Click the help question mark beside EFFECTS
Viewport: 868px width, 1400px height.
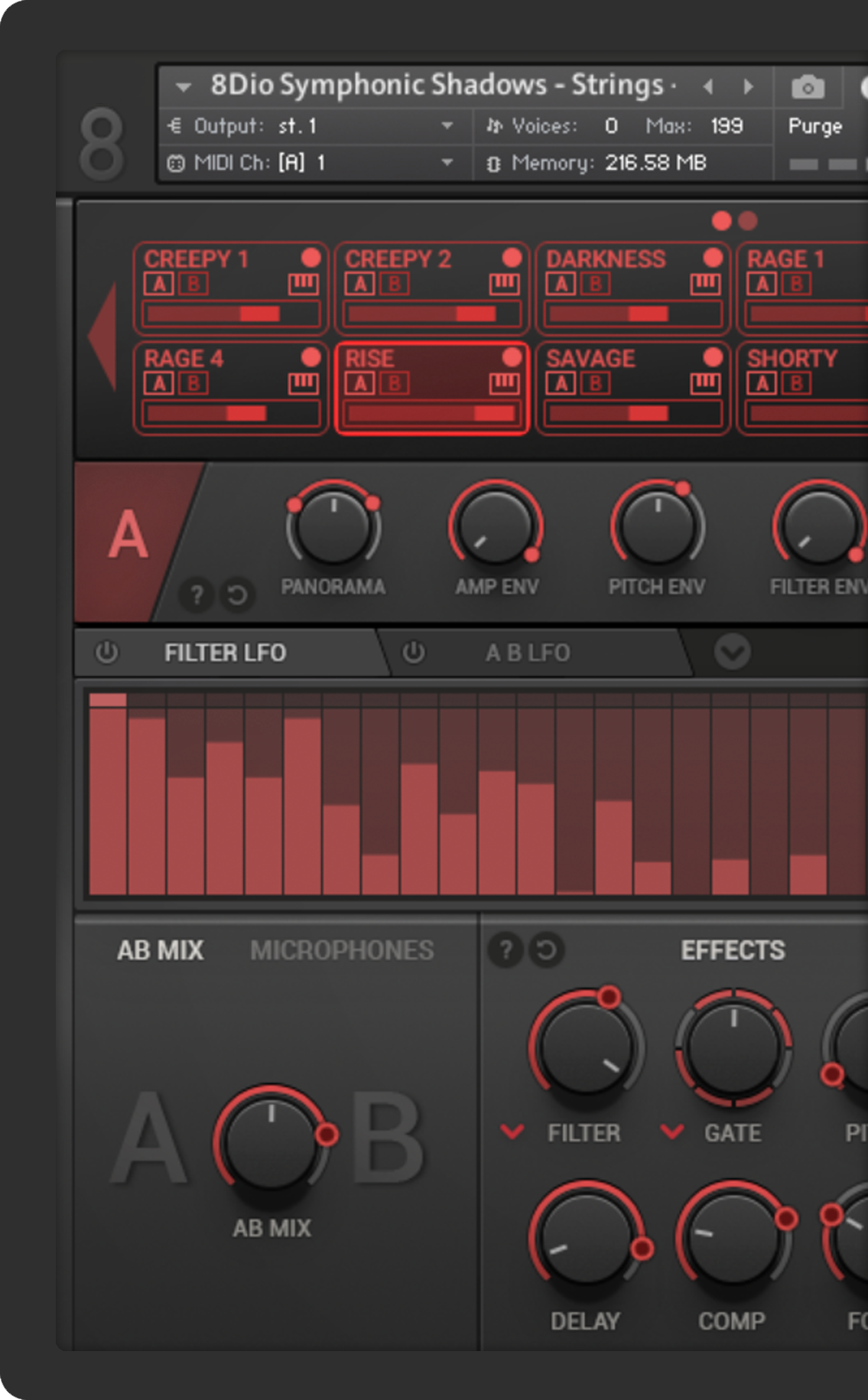(x=506, y=950)
